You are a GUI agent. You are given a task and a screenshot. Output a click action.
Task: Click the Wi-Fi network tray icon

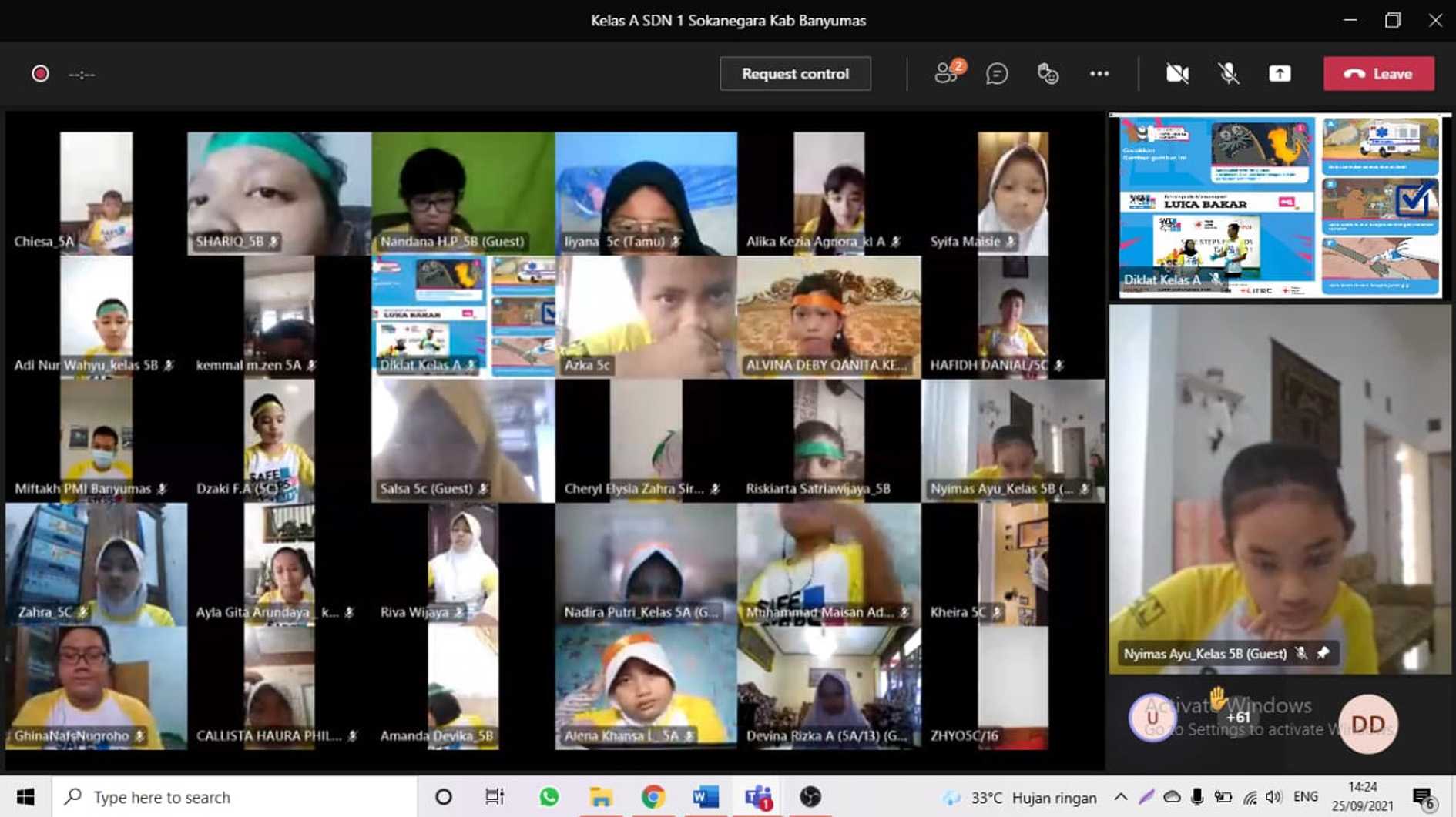1250,797
